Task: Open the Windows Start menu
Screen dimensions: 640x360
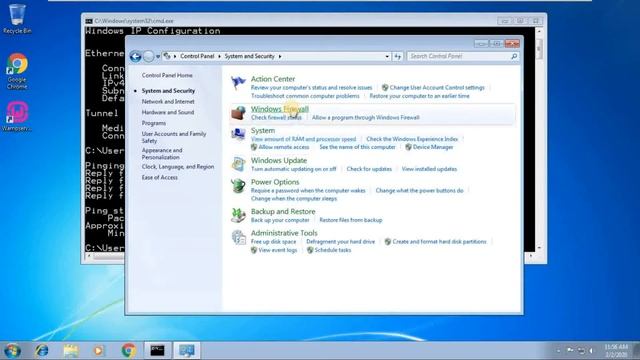Action: pos(12,351)
